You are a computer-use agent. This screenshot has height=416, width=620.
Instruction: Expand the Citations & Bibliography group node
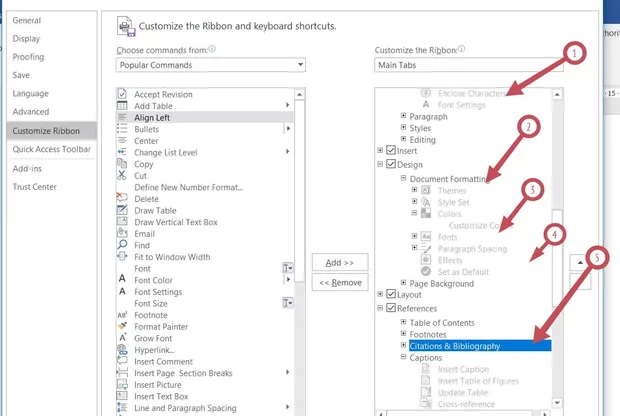403,345
